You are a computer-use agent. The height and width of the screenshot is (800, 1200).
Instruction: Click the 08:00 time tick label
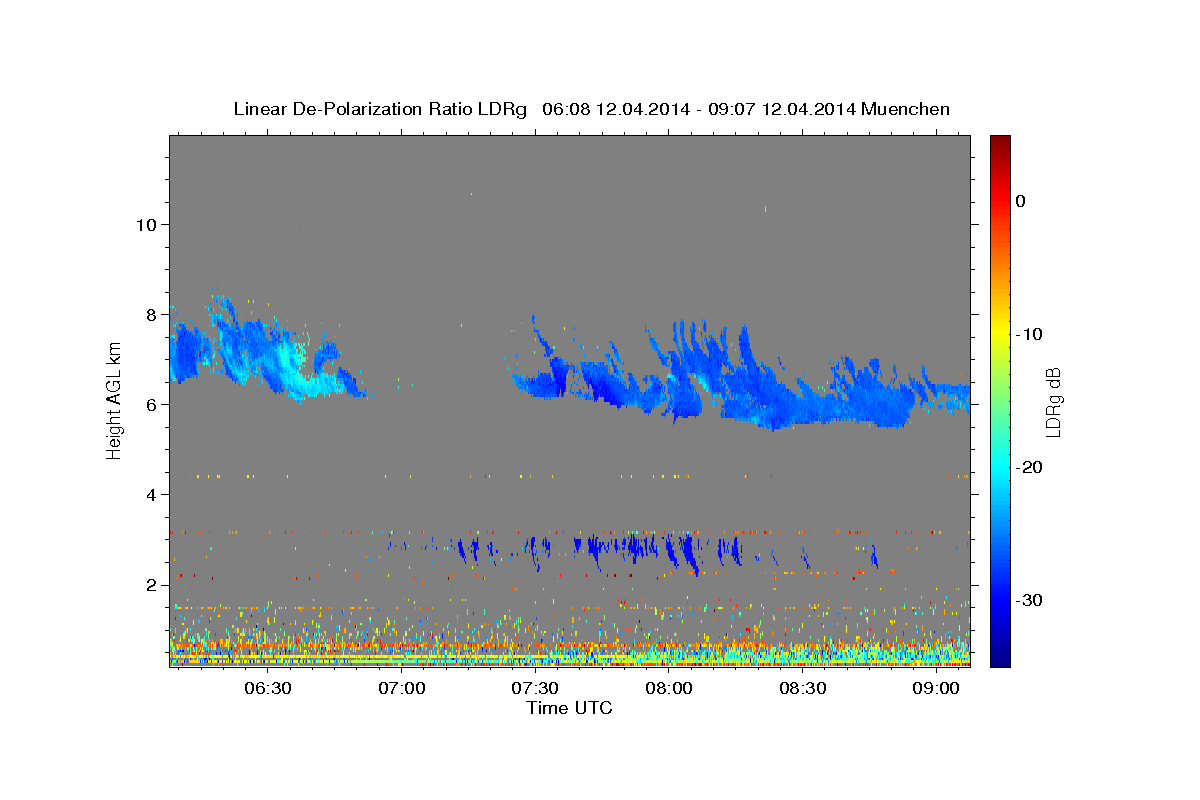[668, 689]
